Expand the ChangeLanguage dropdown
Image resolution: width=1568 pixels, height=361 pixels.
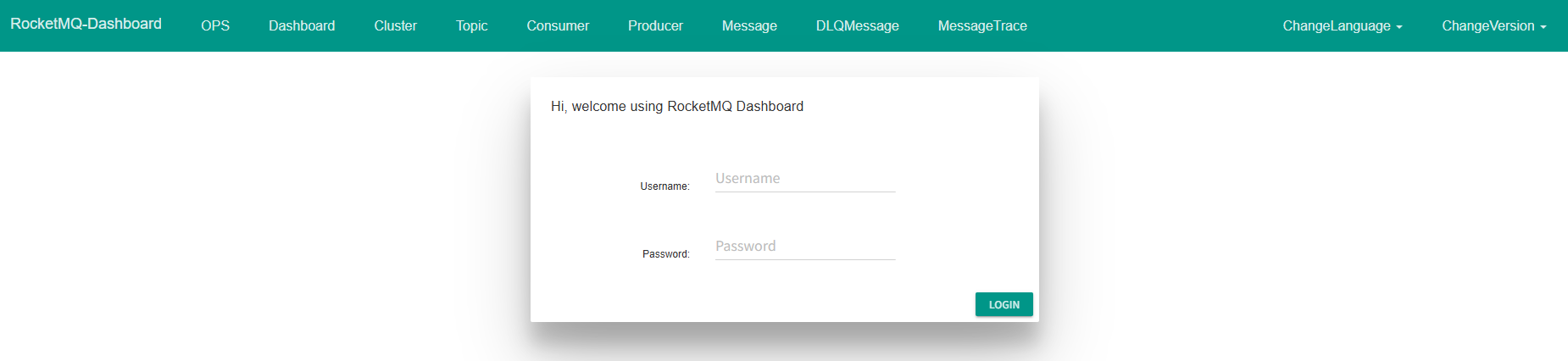pos(1343,25)
